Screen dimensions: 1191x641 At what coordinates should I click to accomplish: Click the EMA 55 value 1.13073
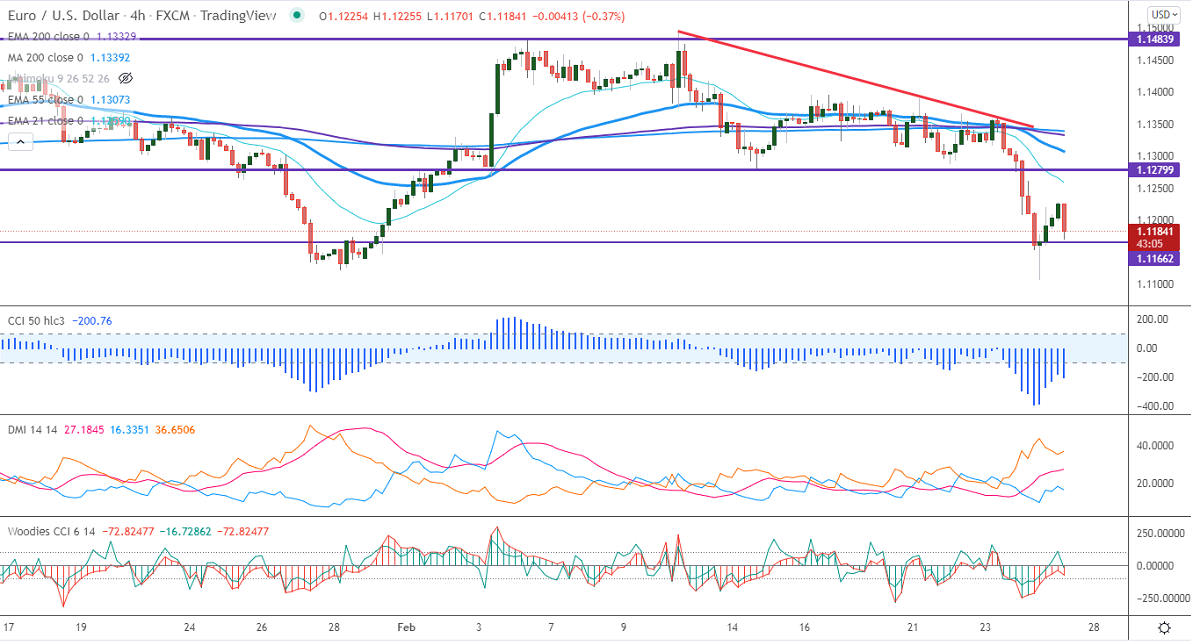(110, 99)
